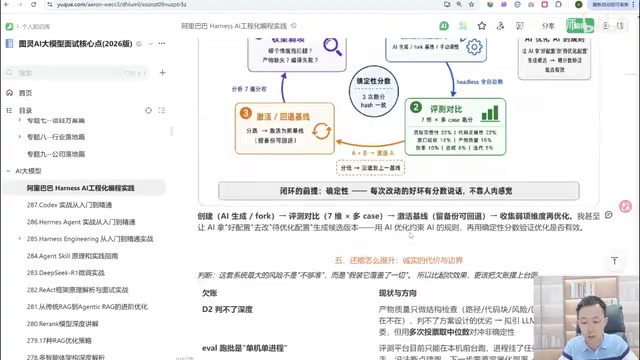The height and width of the screenshot is (360, 640).
Task: Click the D2 判不了深度 table cell
Action: 227,309
